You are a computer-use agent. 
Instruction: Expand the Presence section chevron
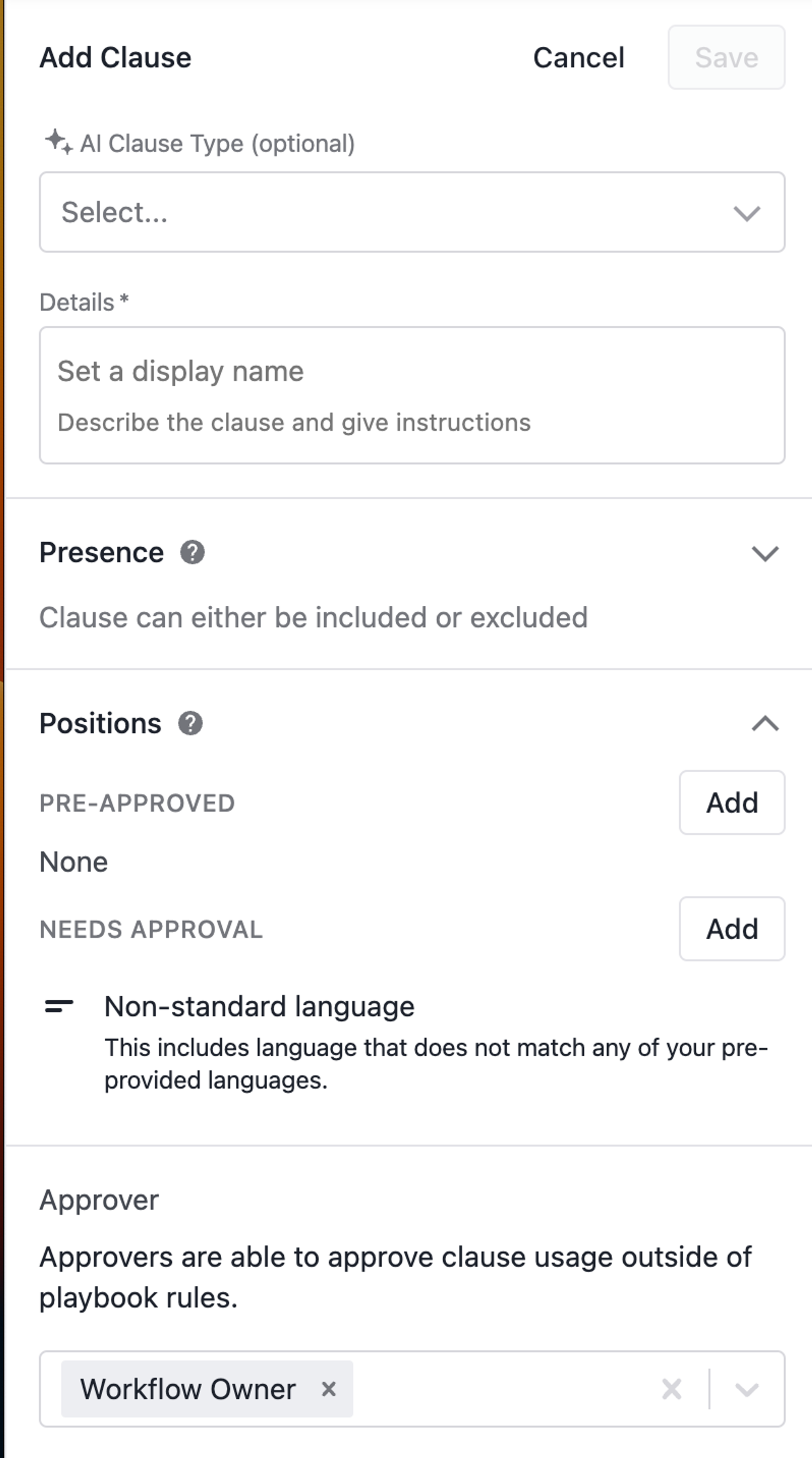click(765, 553)
